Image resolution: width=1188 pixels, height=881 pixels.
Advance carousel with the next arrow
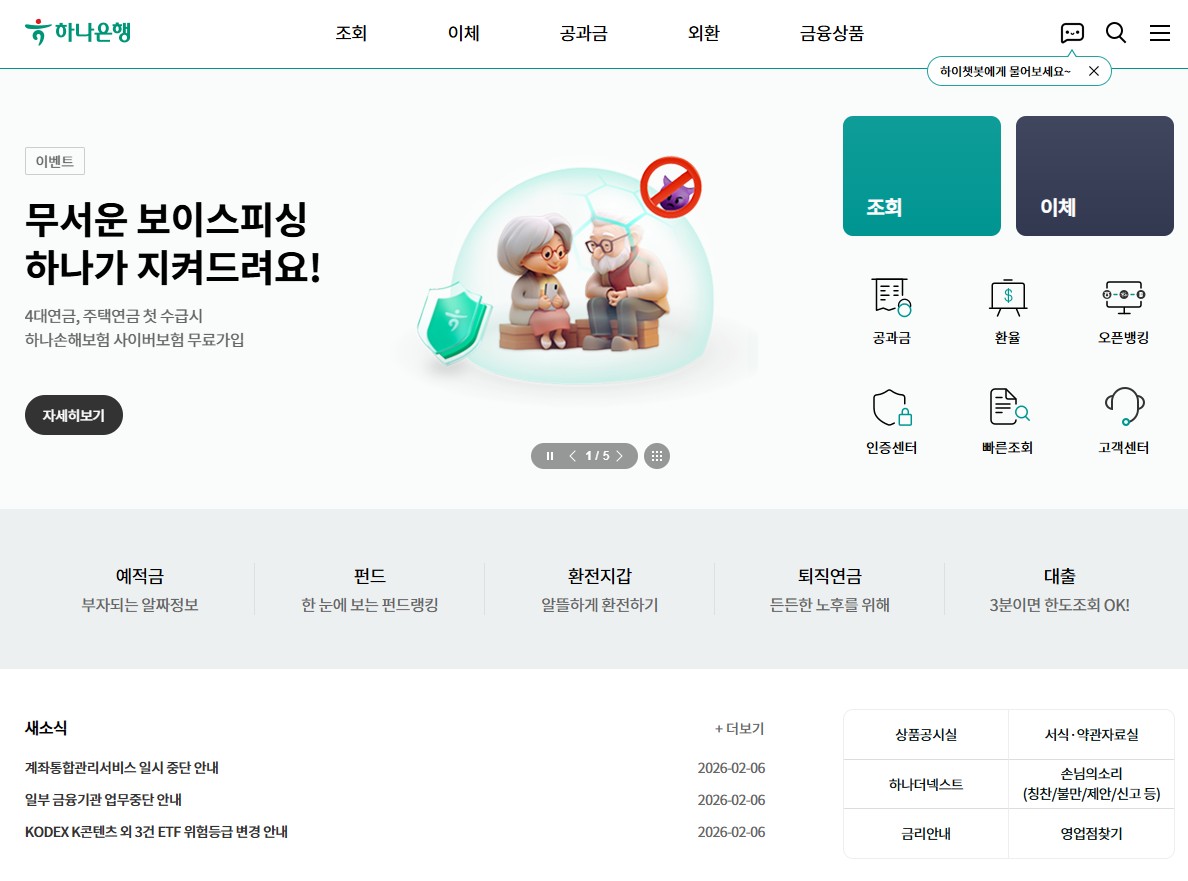point(619,455)
